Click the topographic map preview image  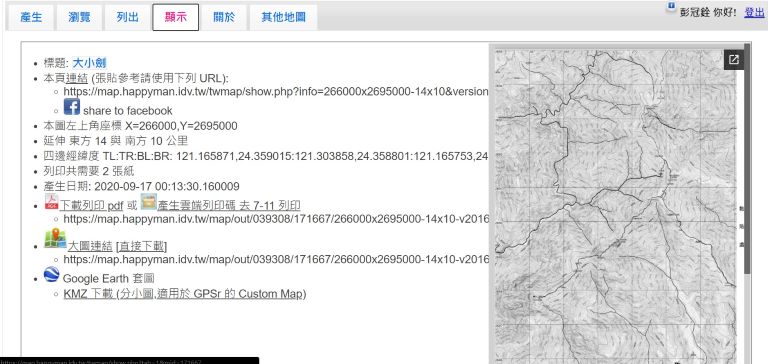coord(615,206)
